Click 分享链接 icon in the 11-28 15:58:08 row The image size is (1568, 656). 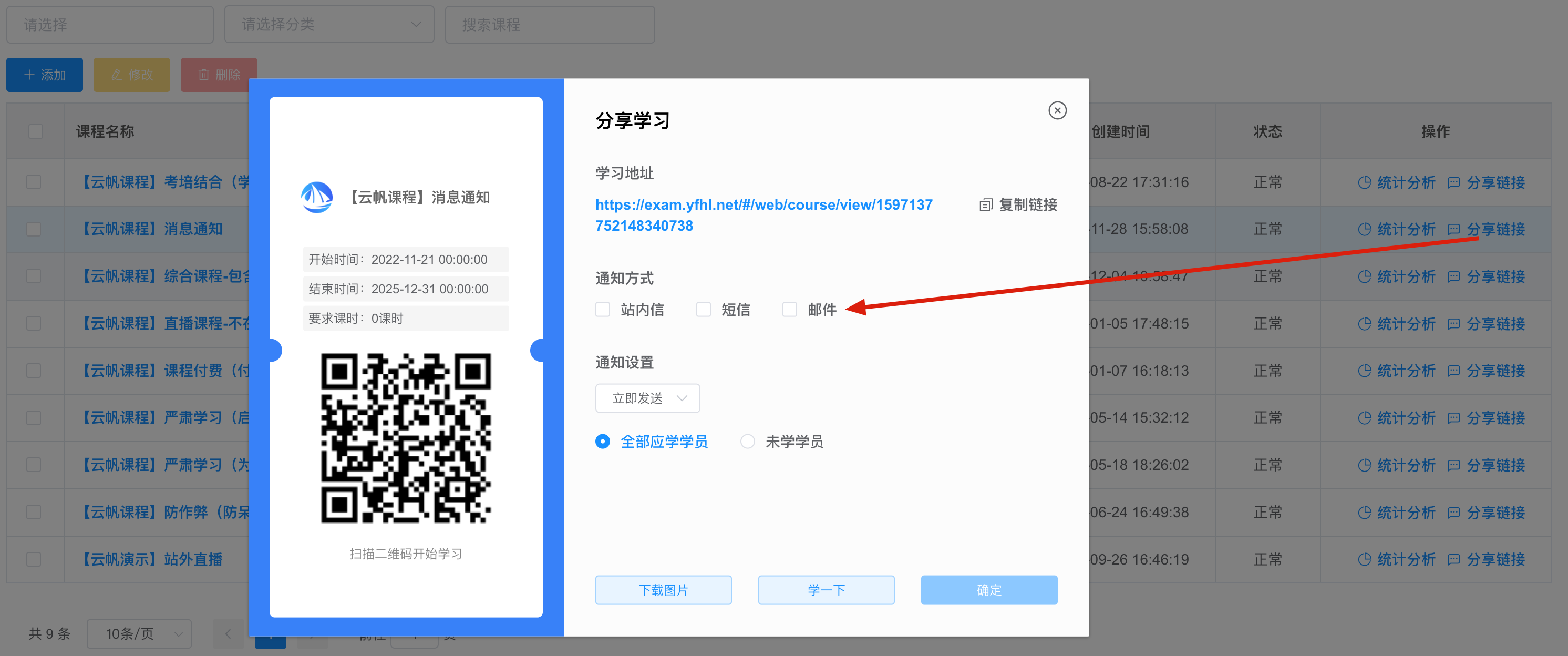click(1453, 229)
